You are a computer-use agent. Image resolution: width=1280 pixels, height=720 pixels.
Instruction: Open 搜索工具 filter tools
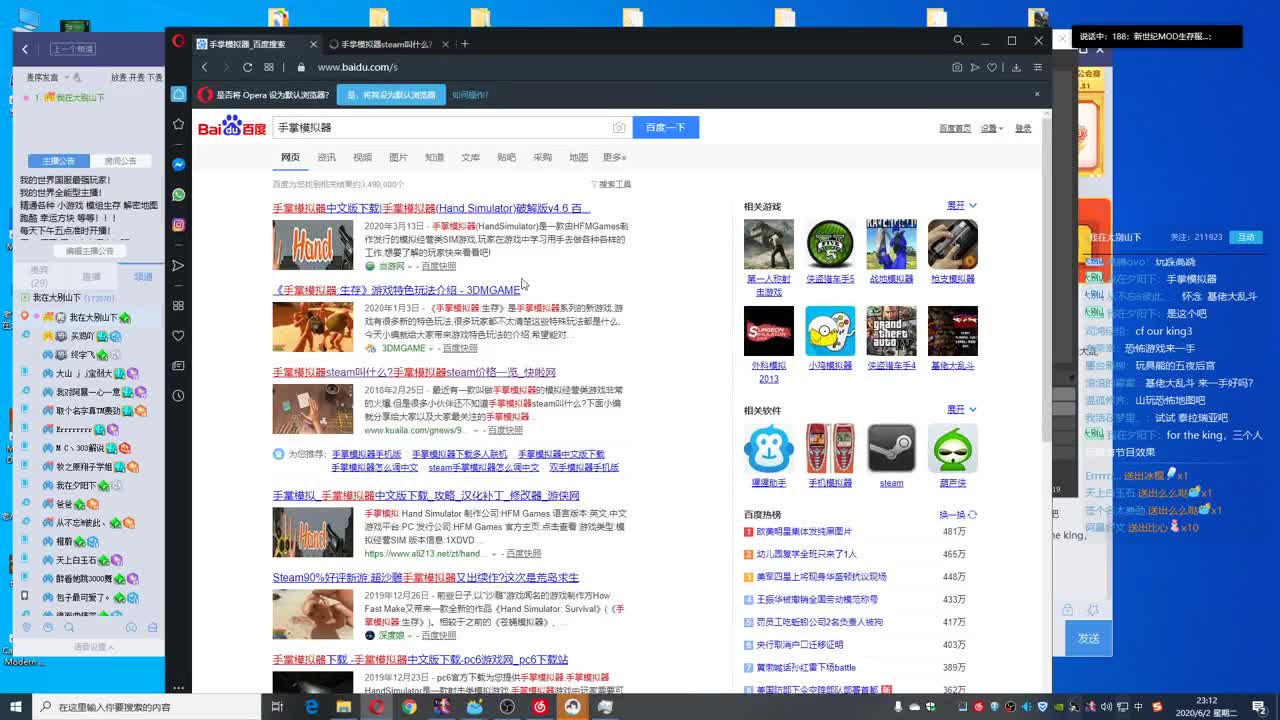611,184
